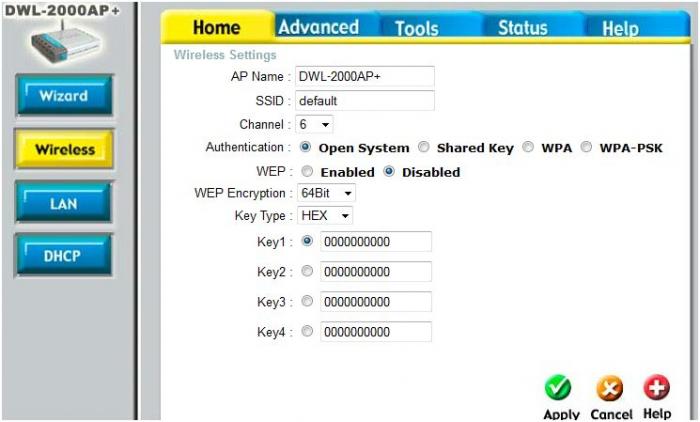Click the orange Cancel X icon

(609, 389)
